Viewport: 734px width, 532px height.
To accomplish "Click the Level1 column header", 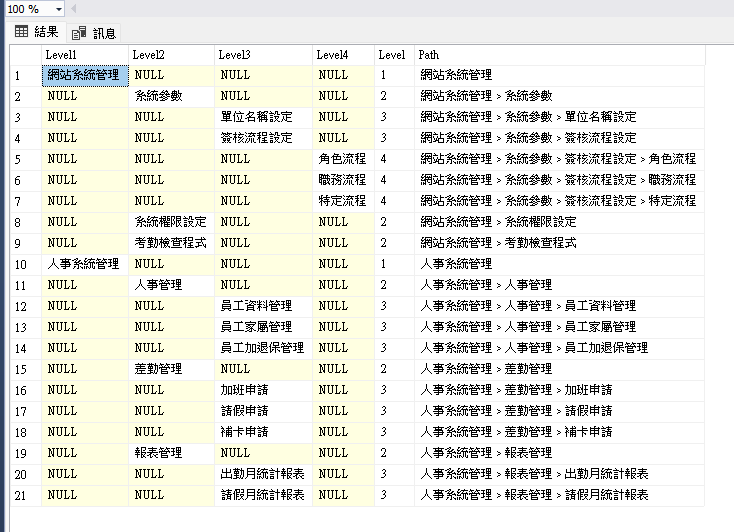I will pos(85,55).
